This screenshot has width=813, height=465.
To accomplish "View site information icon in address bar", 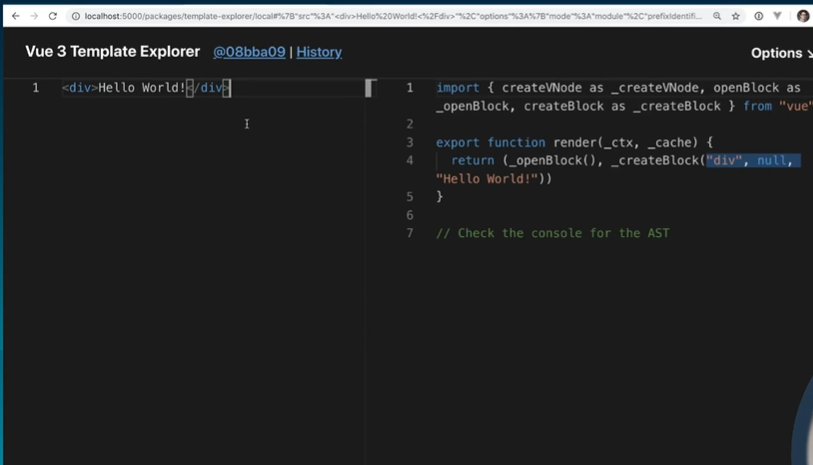I will tap(76, 16).
